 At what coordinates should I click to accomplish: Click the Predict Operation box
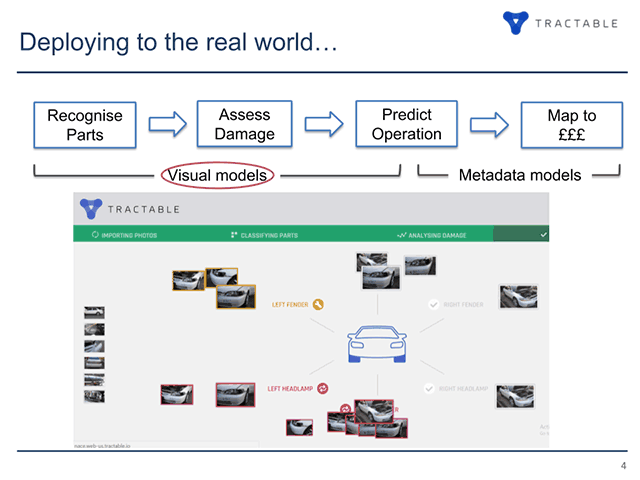click(x=406, y=125)
